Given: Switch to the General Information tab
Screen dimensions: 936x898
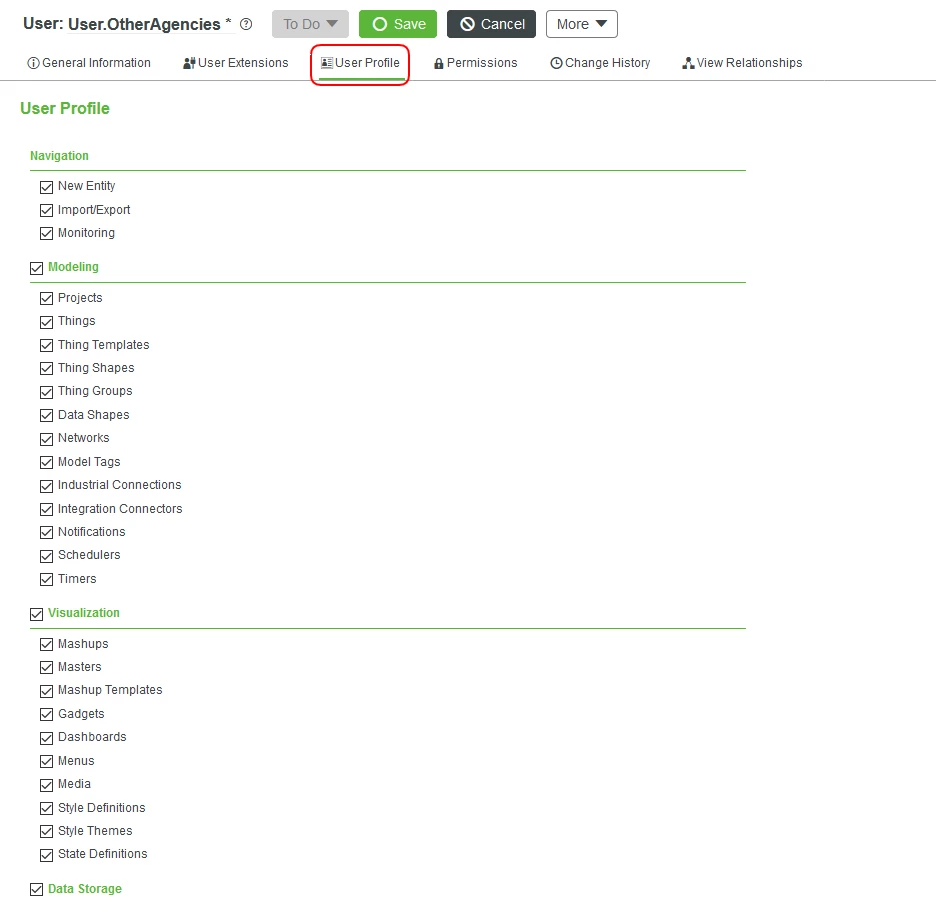Looking at the screenshot, I should pyautogui.click(x=89, y=62).
